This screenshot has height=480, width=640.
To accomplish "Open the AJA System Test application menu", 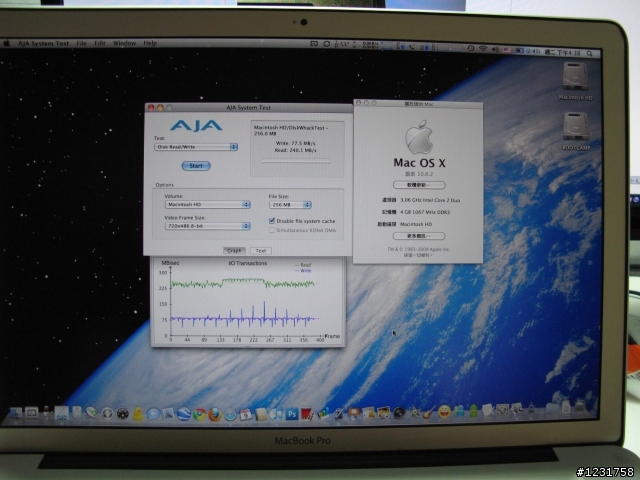I will pos(43,43).
